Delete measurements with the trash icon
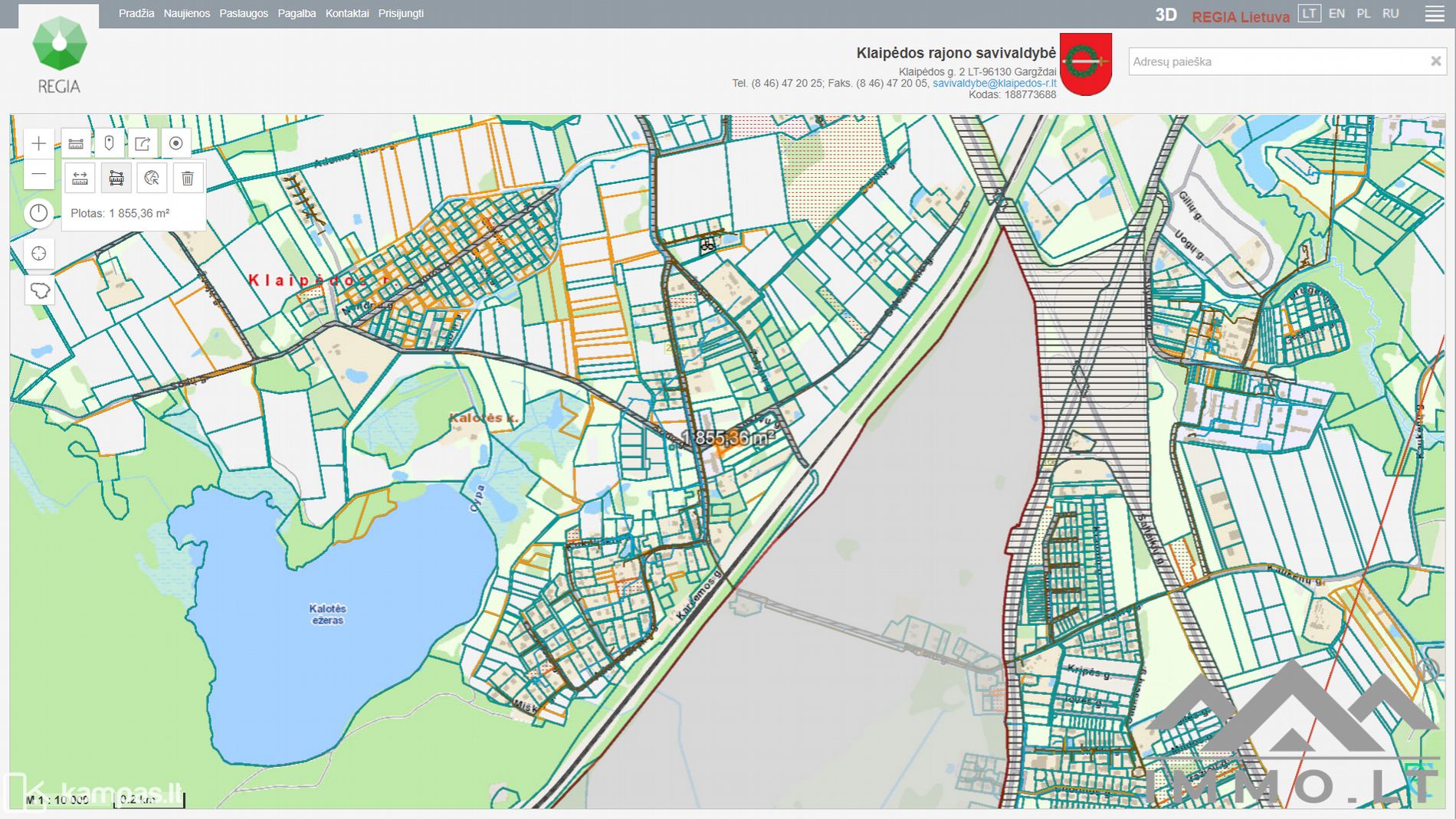The width and height of the screenshot is (1456, 819). click(x=187, y=179)
